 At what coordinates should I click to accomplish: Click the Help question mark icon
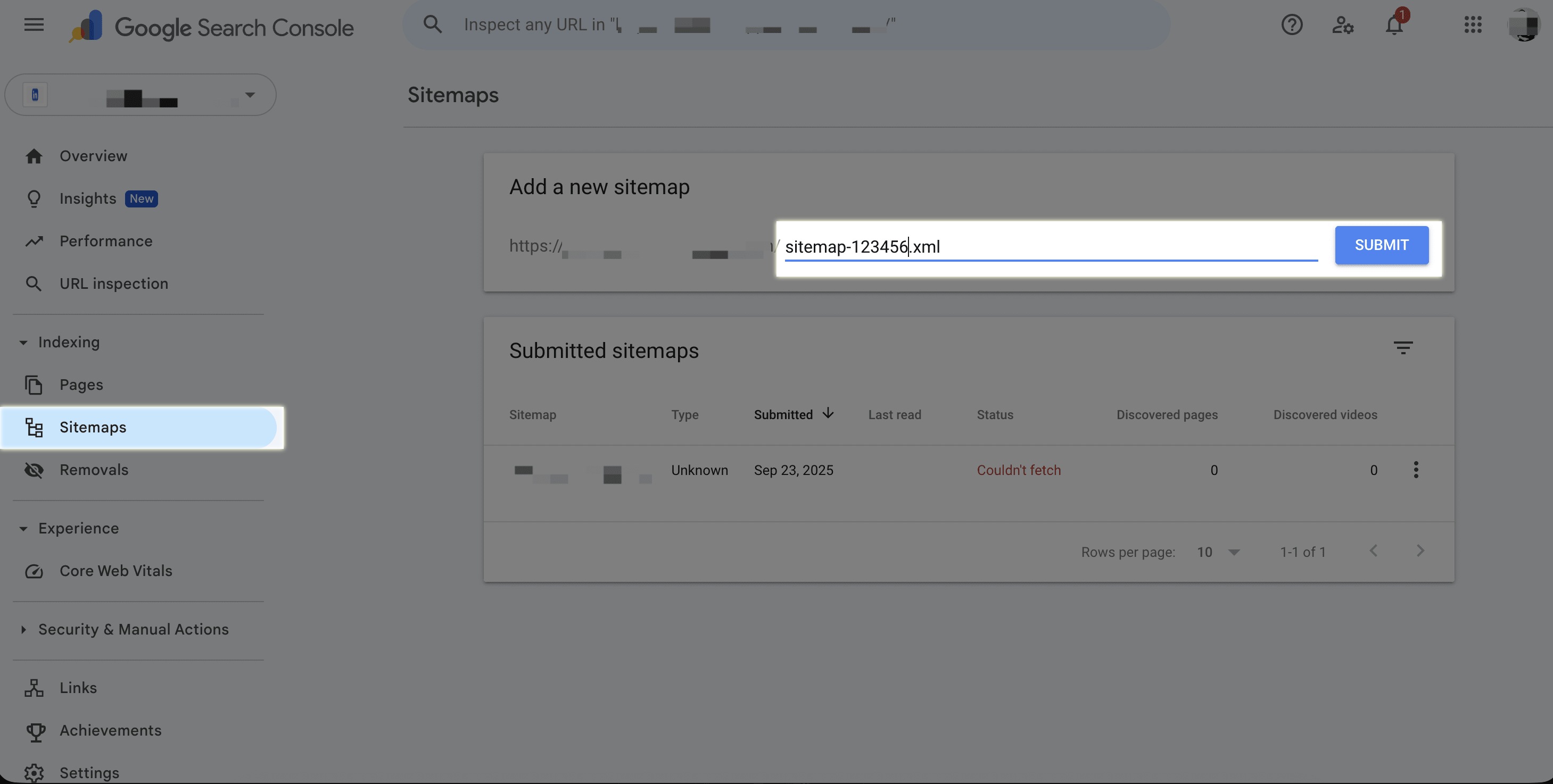pos(1291,24)
